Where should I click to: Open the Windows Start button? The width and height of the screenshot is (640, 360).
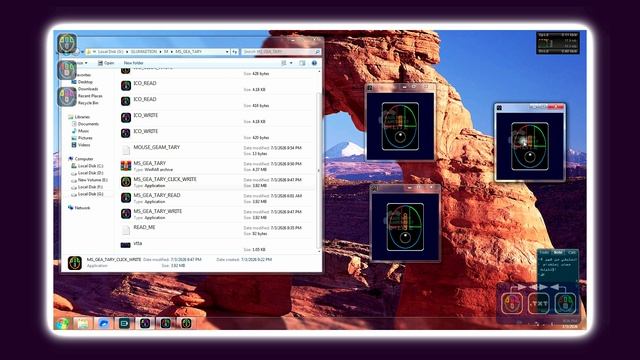(x=63, y=324)
